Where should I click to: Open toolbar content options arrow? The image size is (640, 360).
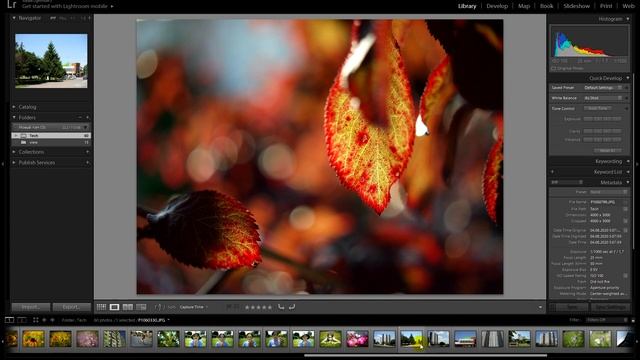(540, 307)
